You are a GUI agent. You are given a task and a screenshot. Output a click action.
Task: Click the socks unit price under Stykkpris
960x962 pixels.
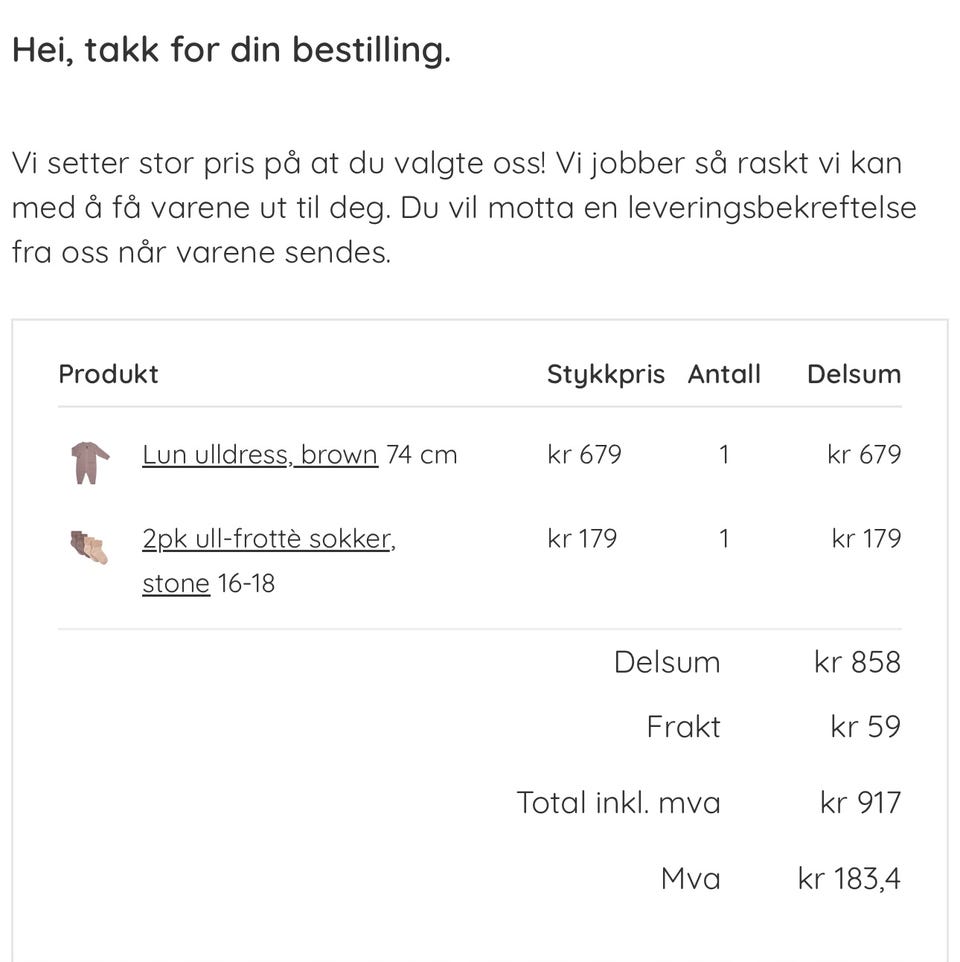[582, 539]
